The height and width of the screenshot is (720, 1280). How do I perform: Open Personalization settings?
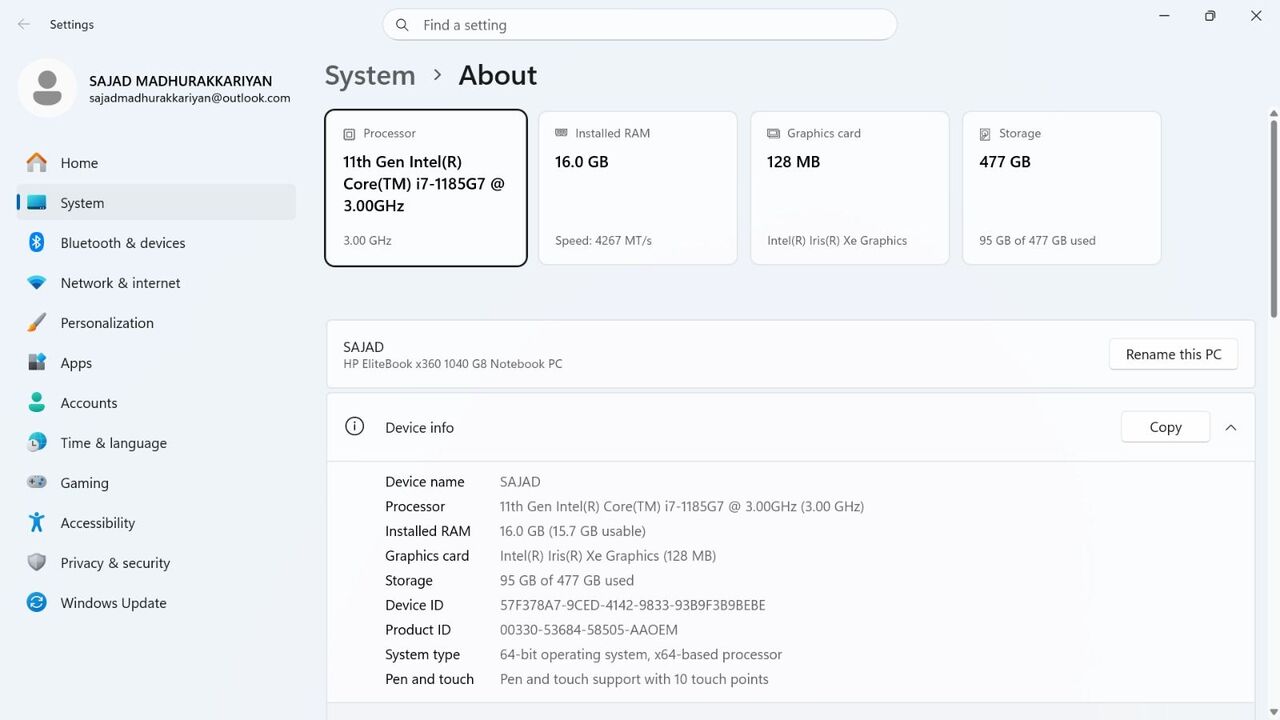(157, 322)
